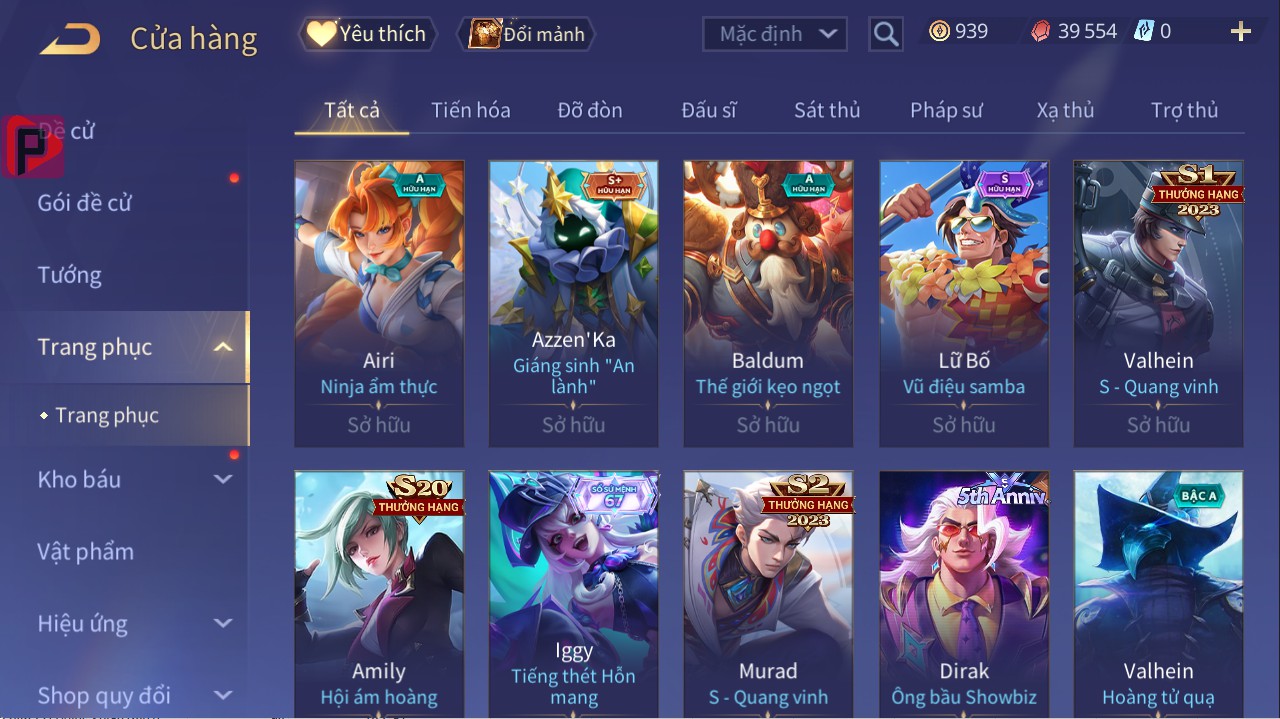The height and width of the screenshot is (719, 1280).
Task: Collapse the Trang phục sidebar section
Action: click(x=223, y=347)
